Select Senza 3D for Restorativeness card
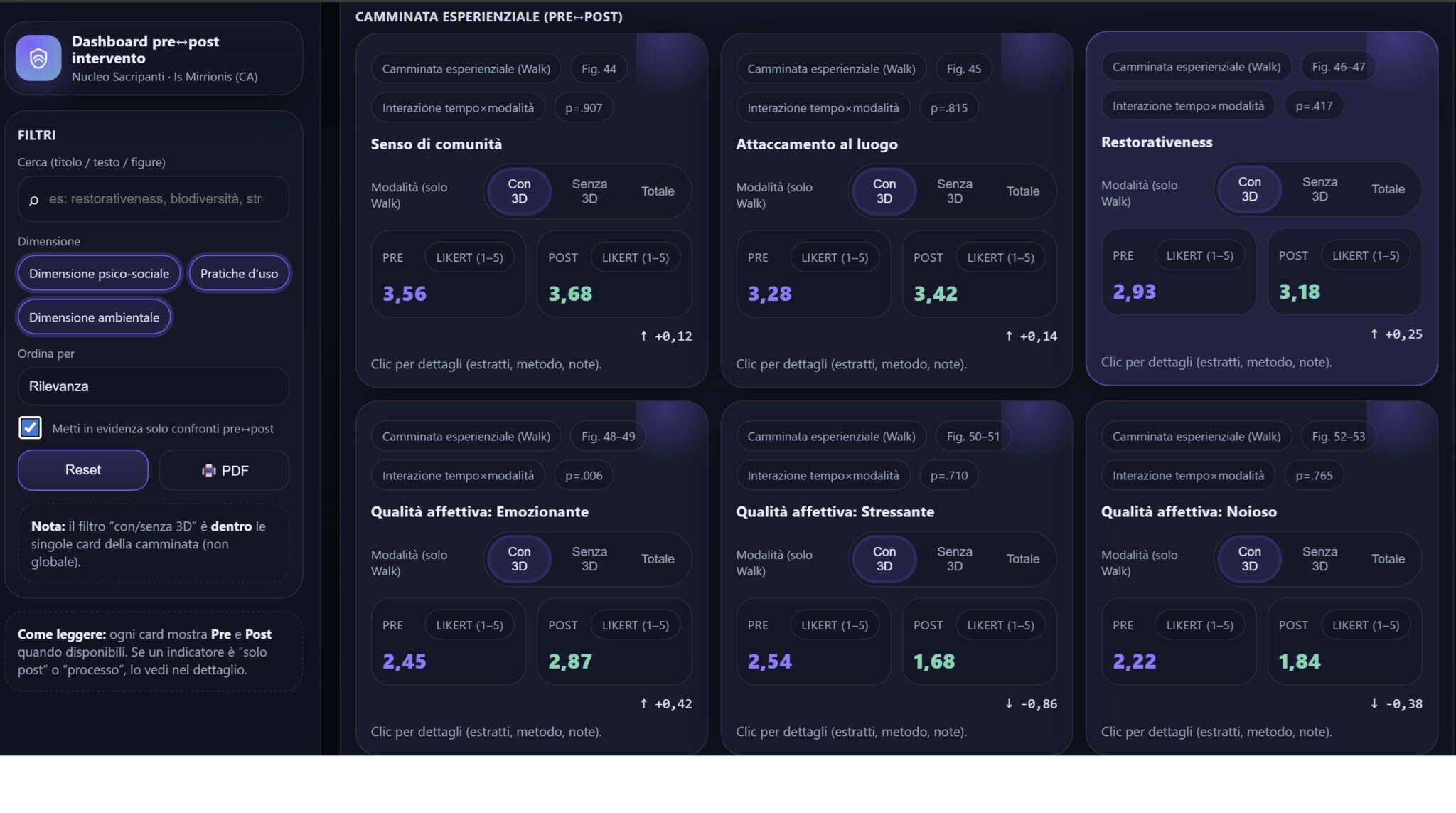Viewport: 1456px width, 813px height. [x=1319, y=189]
